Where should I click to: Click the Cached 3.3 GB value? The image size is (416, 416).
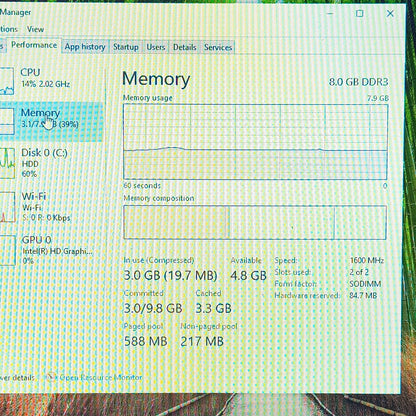[x=213, y=308]
